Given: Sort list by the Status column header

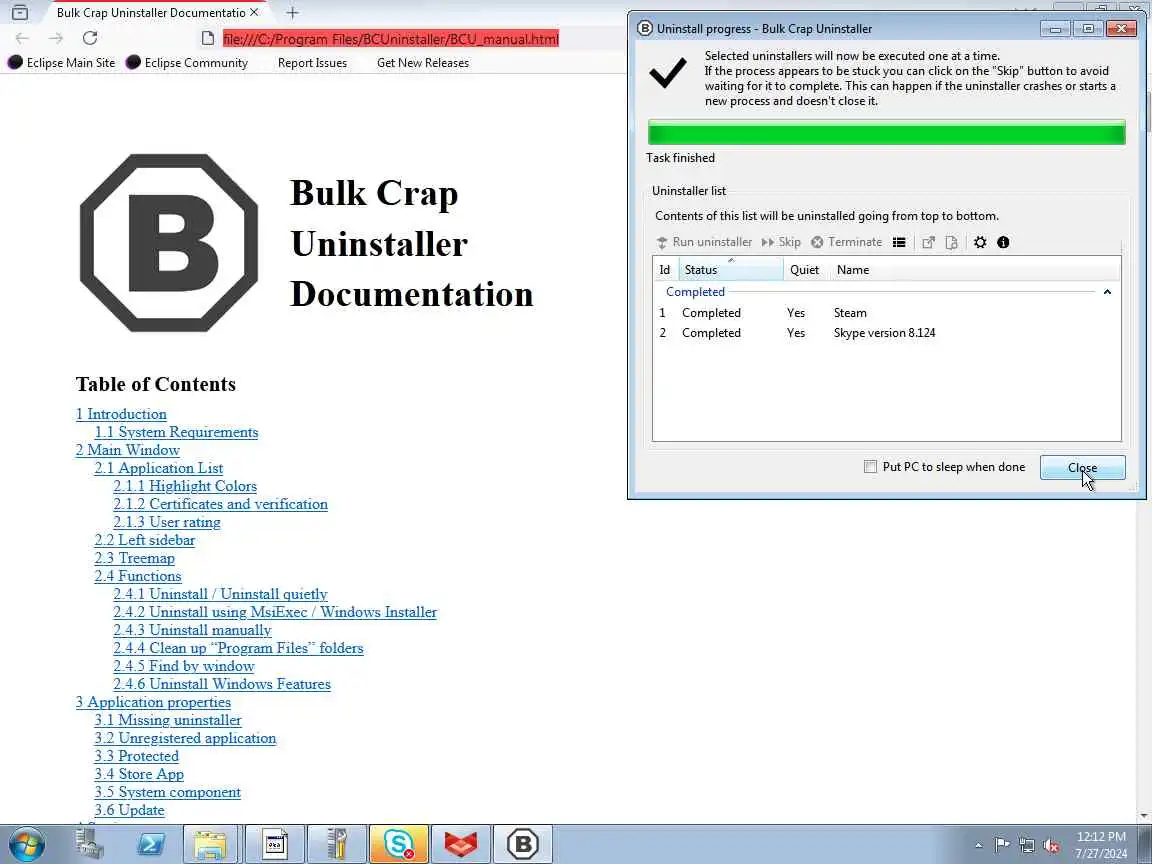Looking at the screenshot, I should click(731, 270).
